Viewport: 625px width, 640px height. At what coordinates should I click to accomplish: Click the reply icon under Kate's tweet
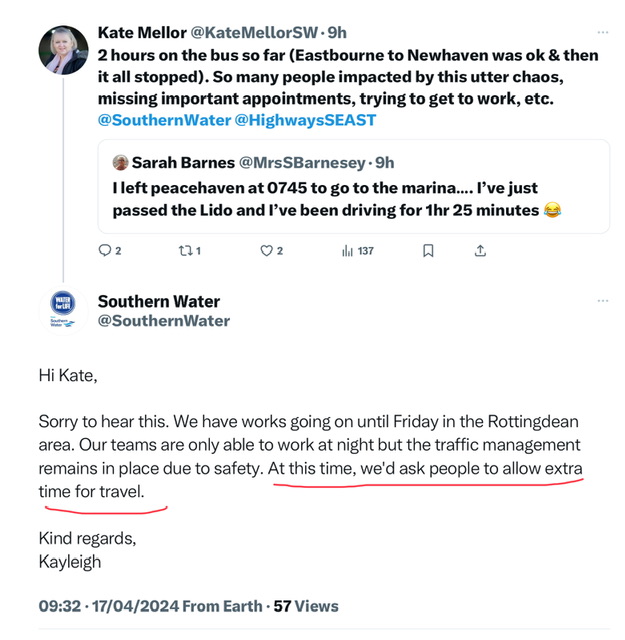click(x=105, y=250)
